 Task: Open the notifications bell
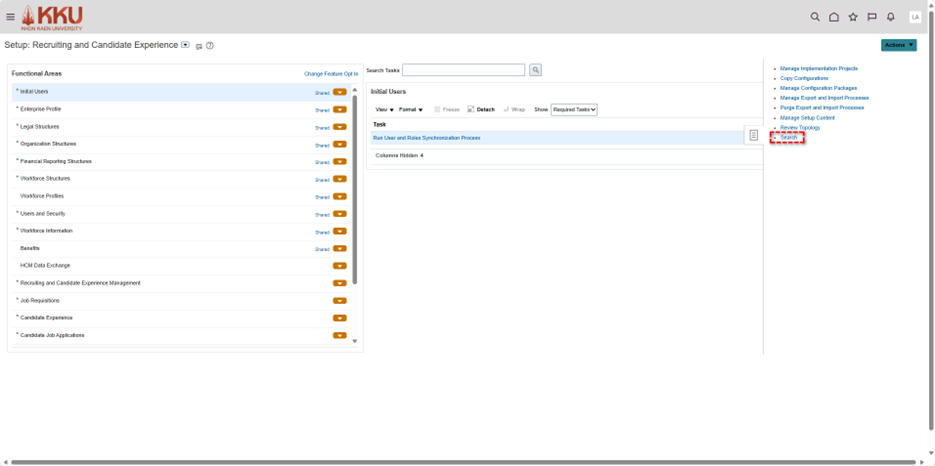891,17
